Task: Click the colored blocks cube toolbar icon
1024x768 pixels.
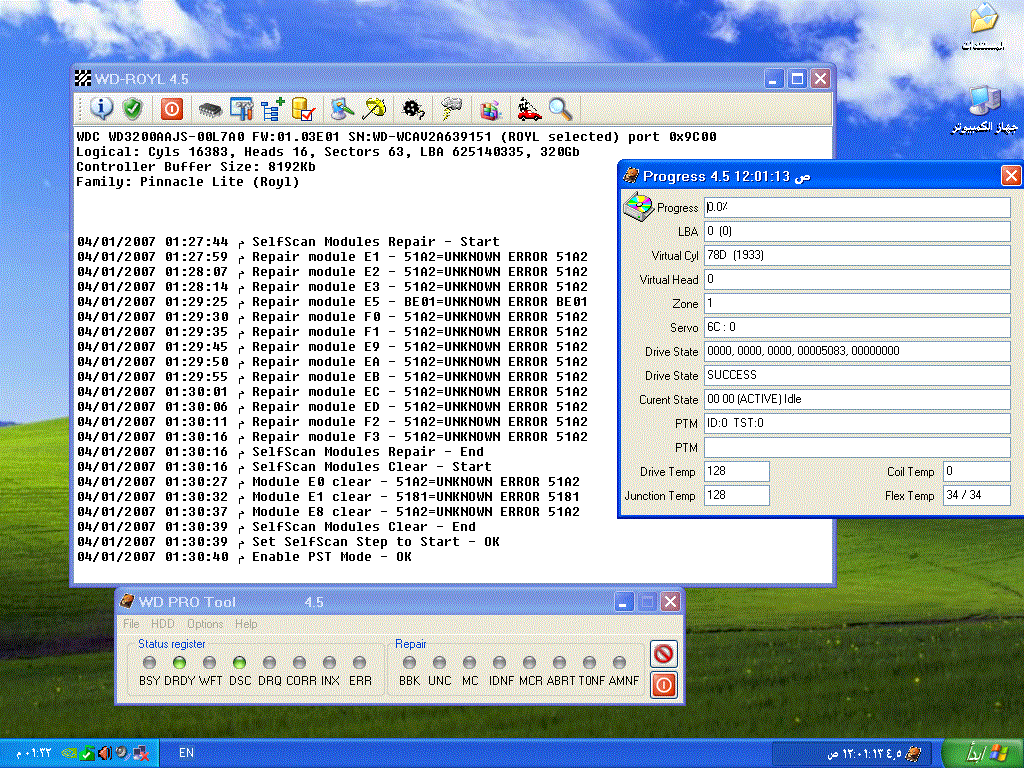Action: pos(490,109)
